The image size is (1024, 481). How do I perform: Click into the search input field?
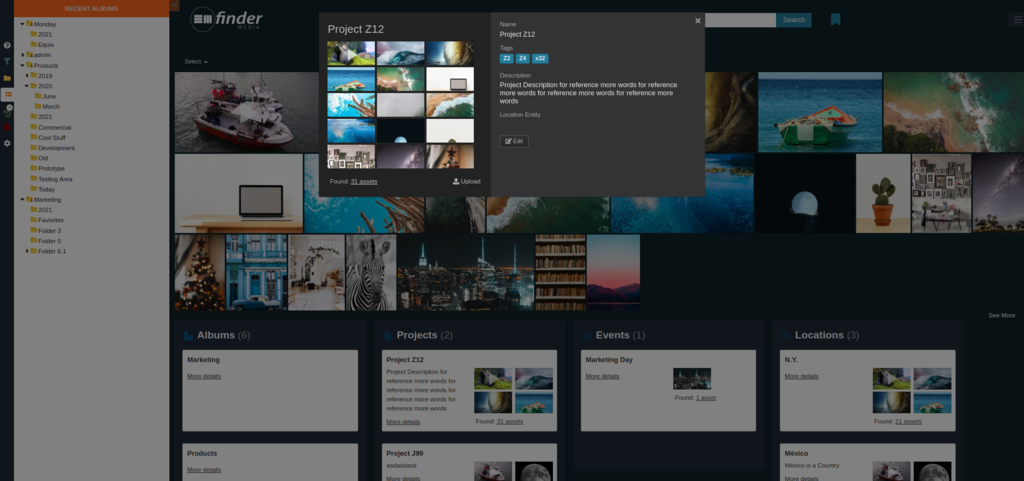click(741, 20)
